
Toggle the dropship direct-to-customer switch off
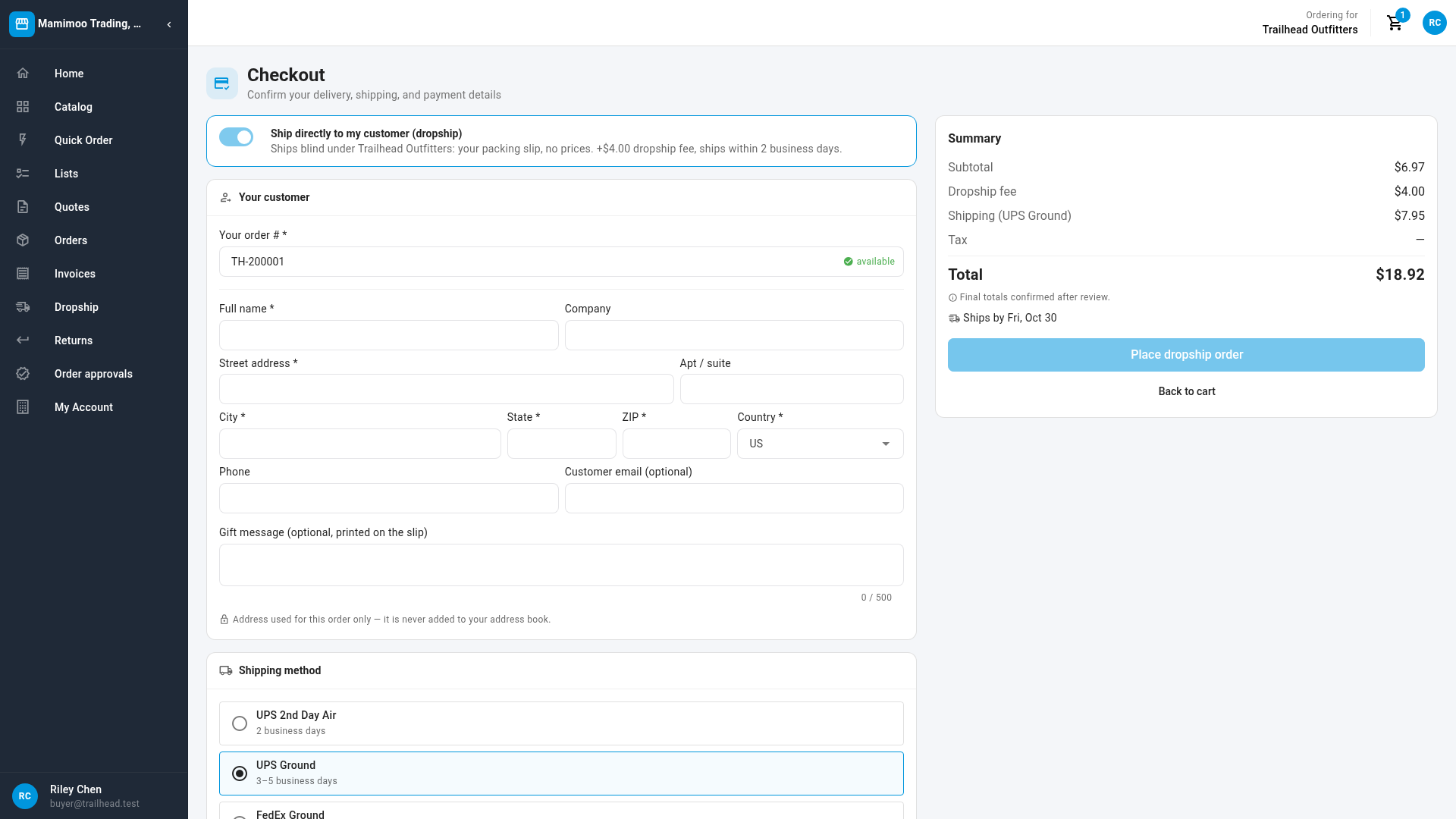pyautogui.click(x=237, y=137)
